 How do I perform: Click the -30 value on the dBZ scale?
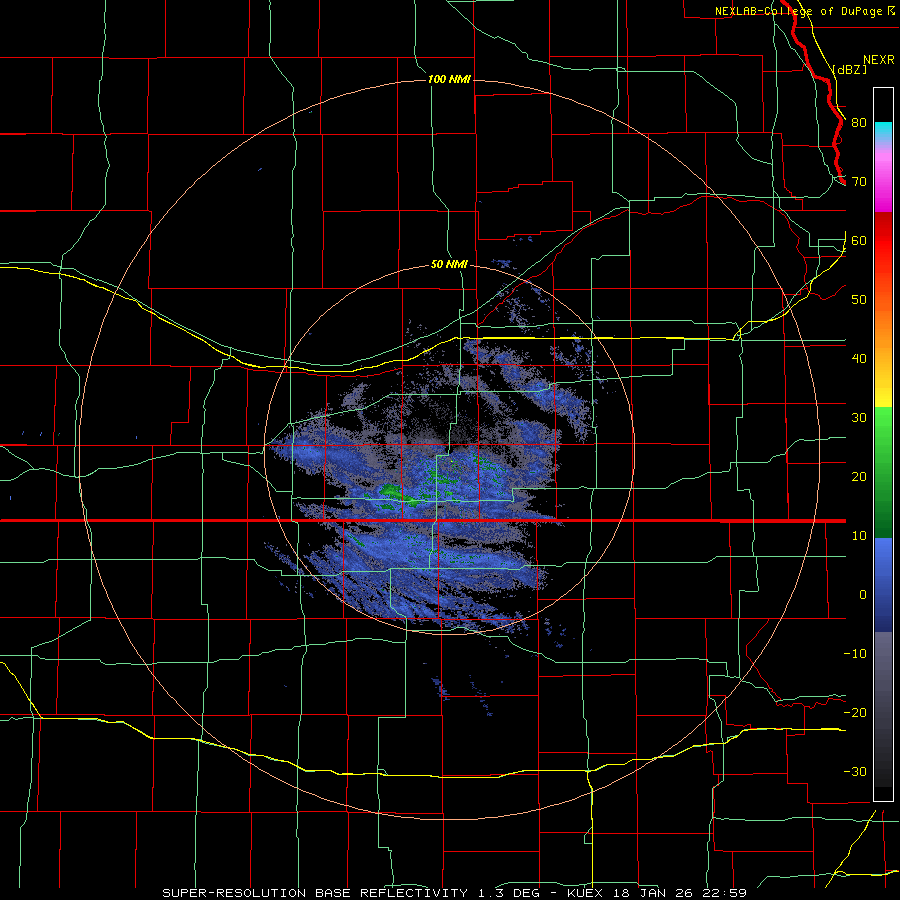pyautogui.click(x=855, y=771)
